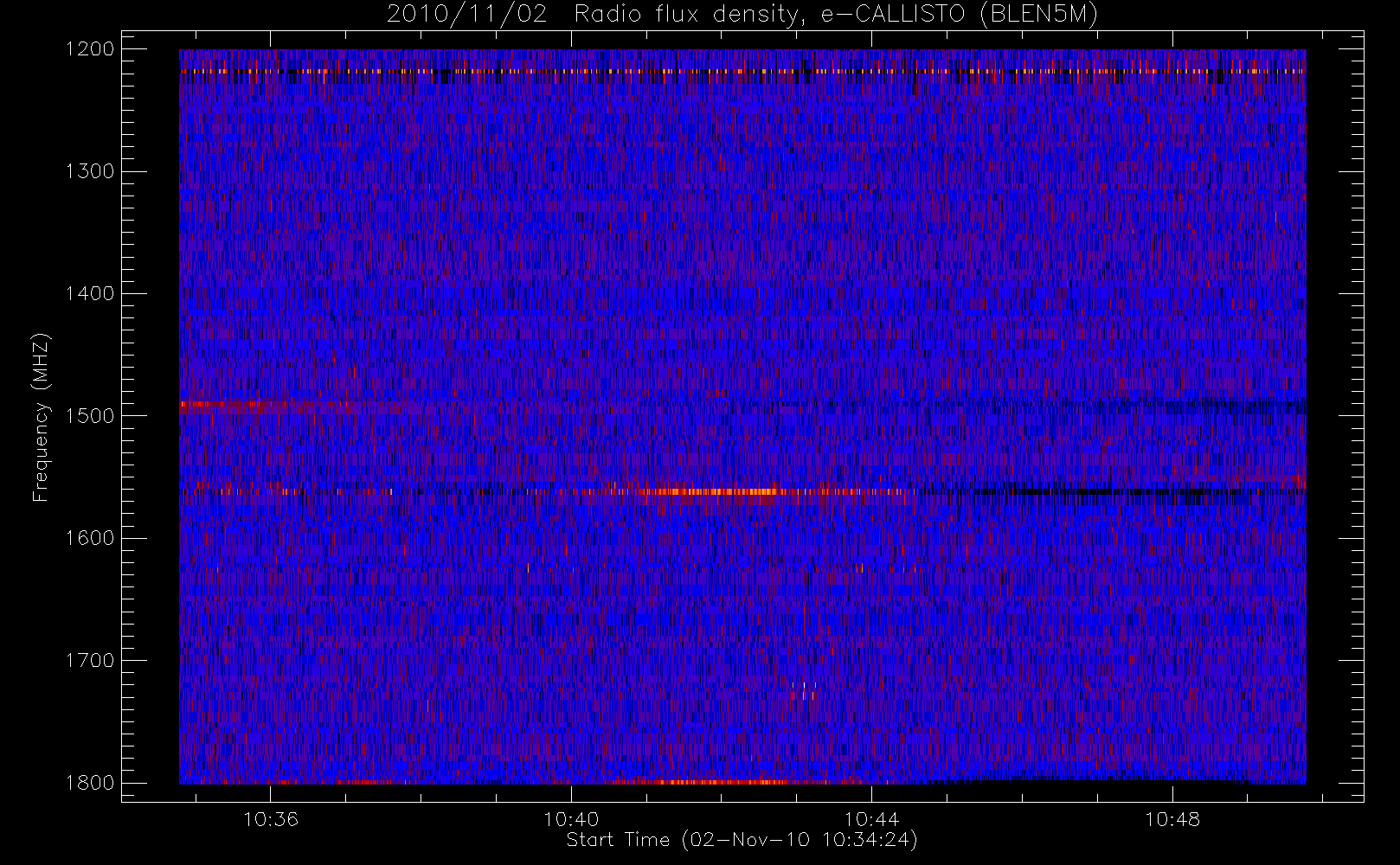Click the 10:44 time tick label
This screenshot has height=865, width=1400.
coord(871,819)
